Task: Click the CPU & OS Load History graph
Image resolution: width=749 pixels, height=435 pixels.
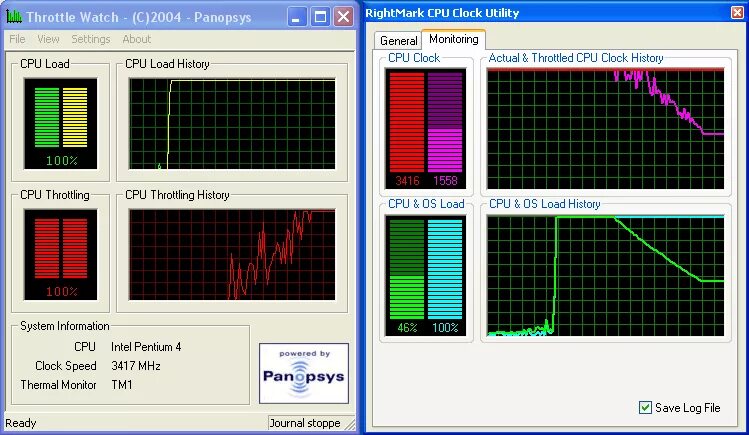Action: point(605,276)
